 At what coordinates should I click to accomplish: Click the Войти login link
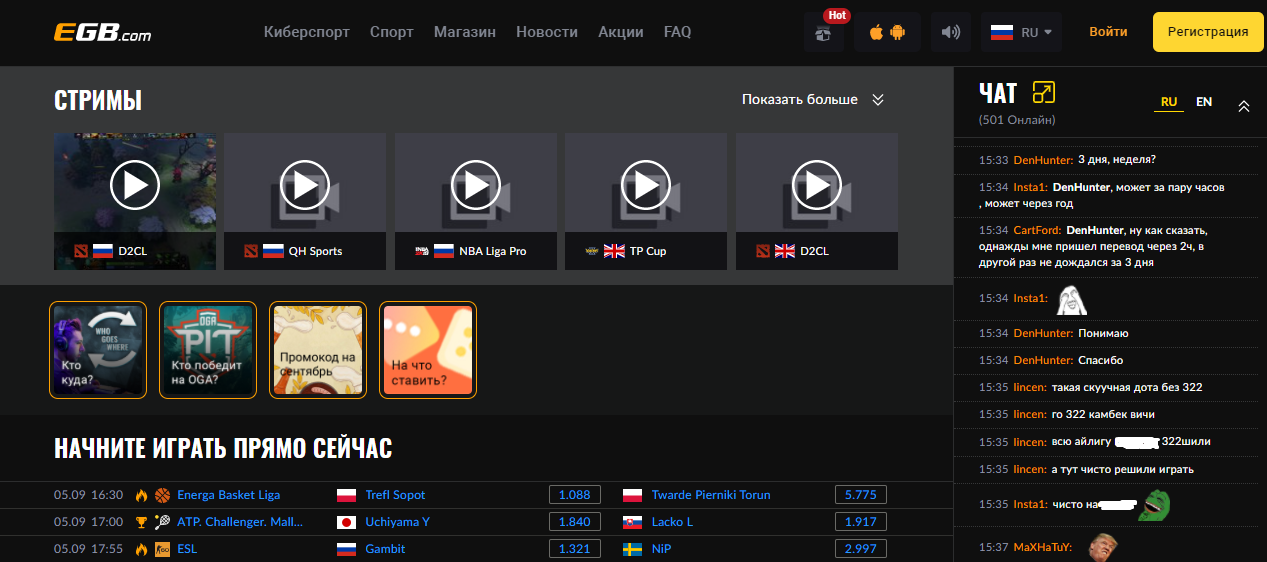point(1108,32)
